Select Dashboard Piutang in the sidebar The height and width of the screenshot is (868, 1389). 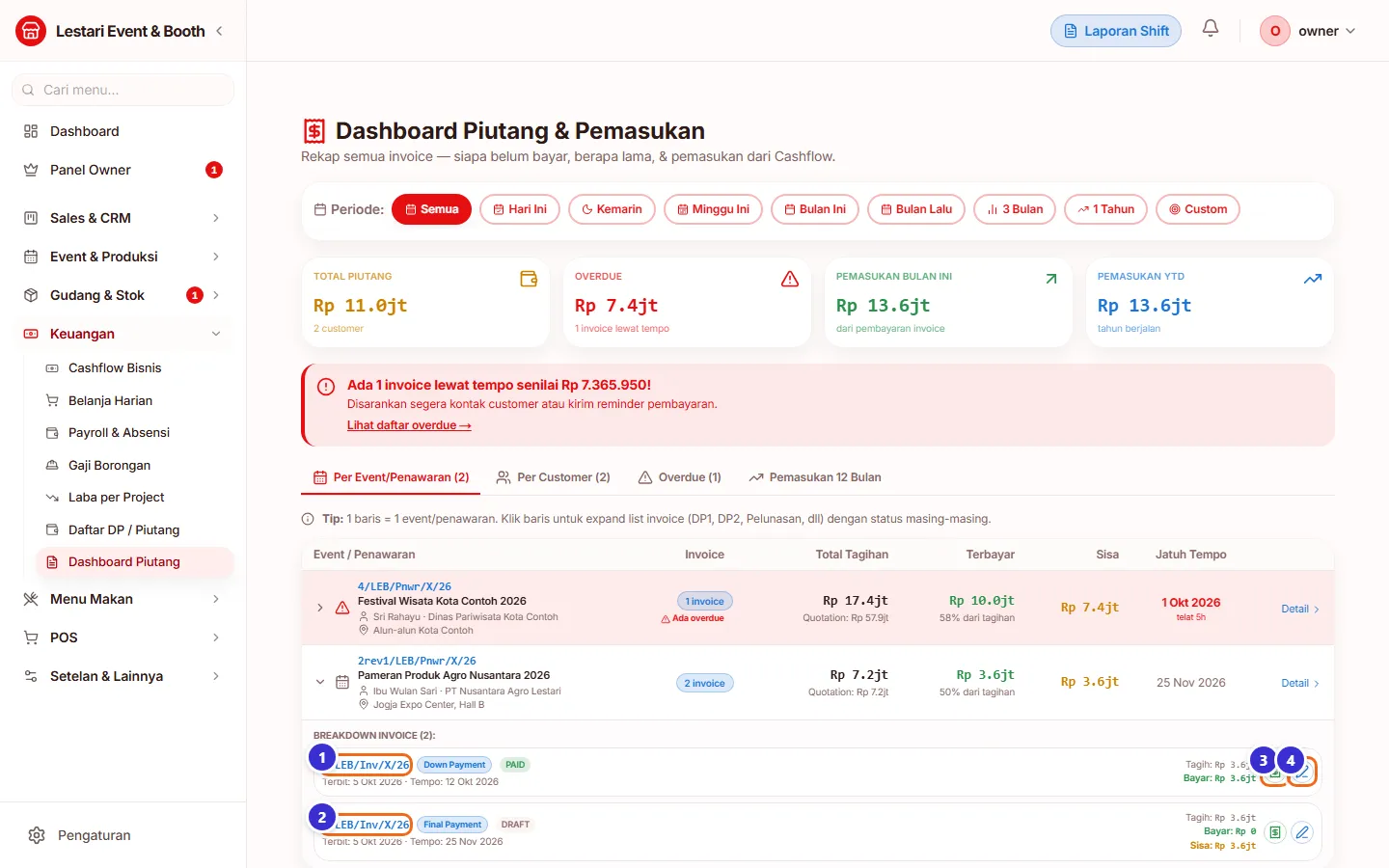135,561
